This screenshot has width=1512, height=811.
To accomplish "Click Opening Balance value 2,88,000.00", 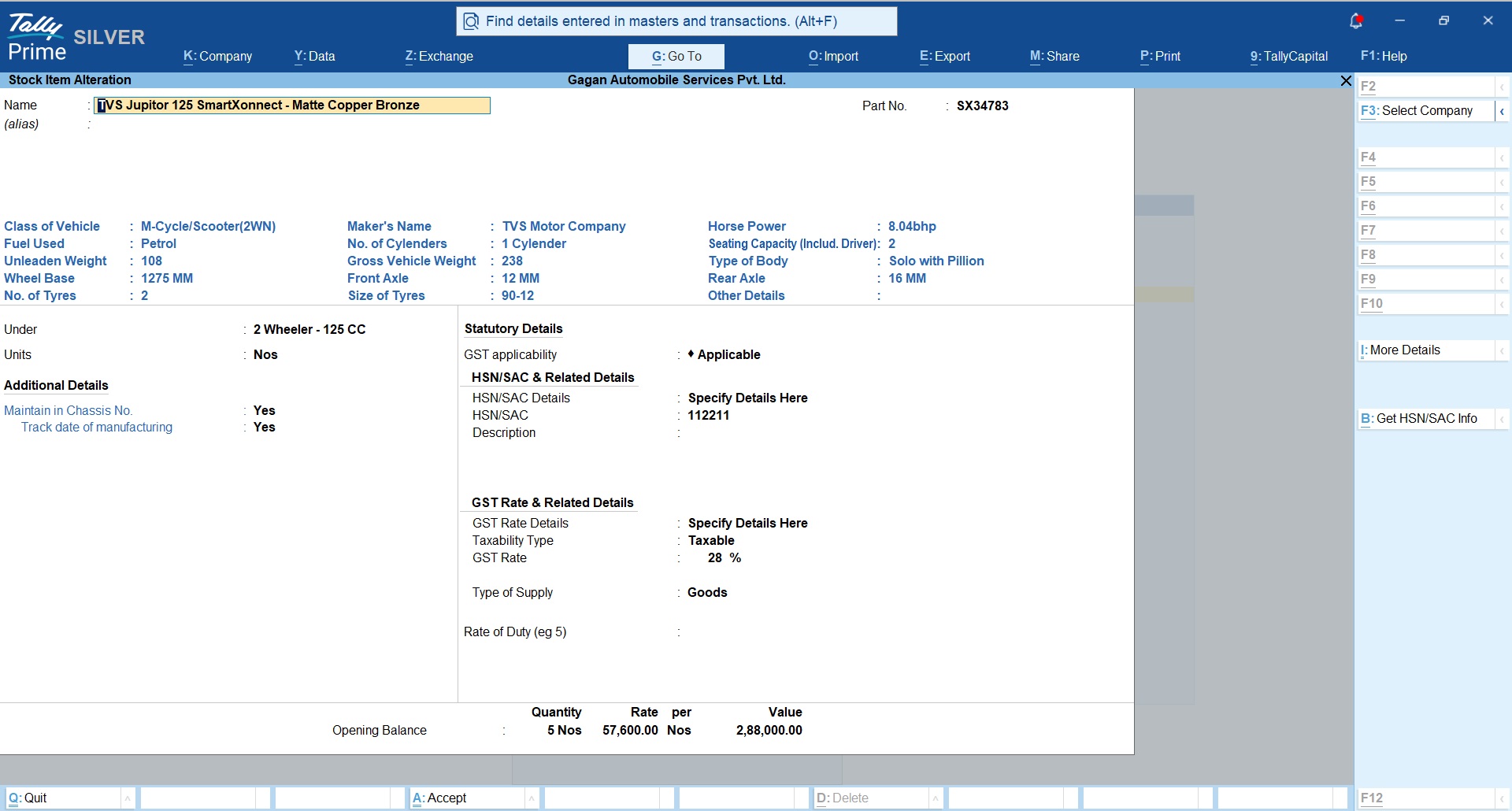I will tap(769, 730).
